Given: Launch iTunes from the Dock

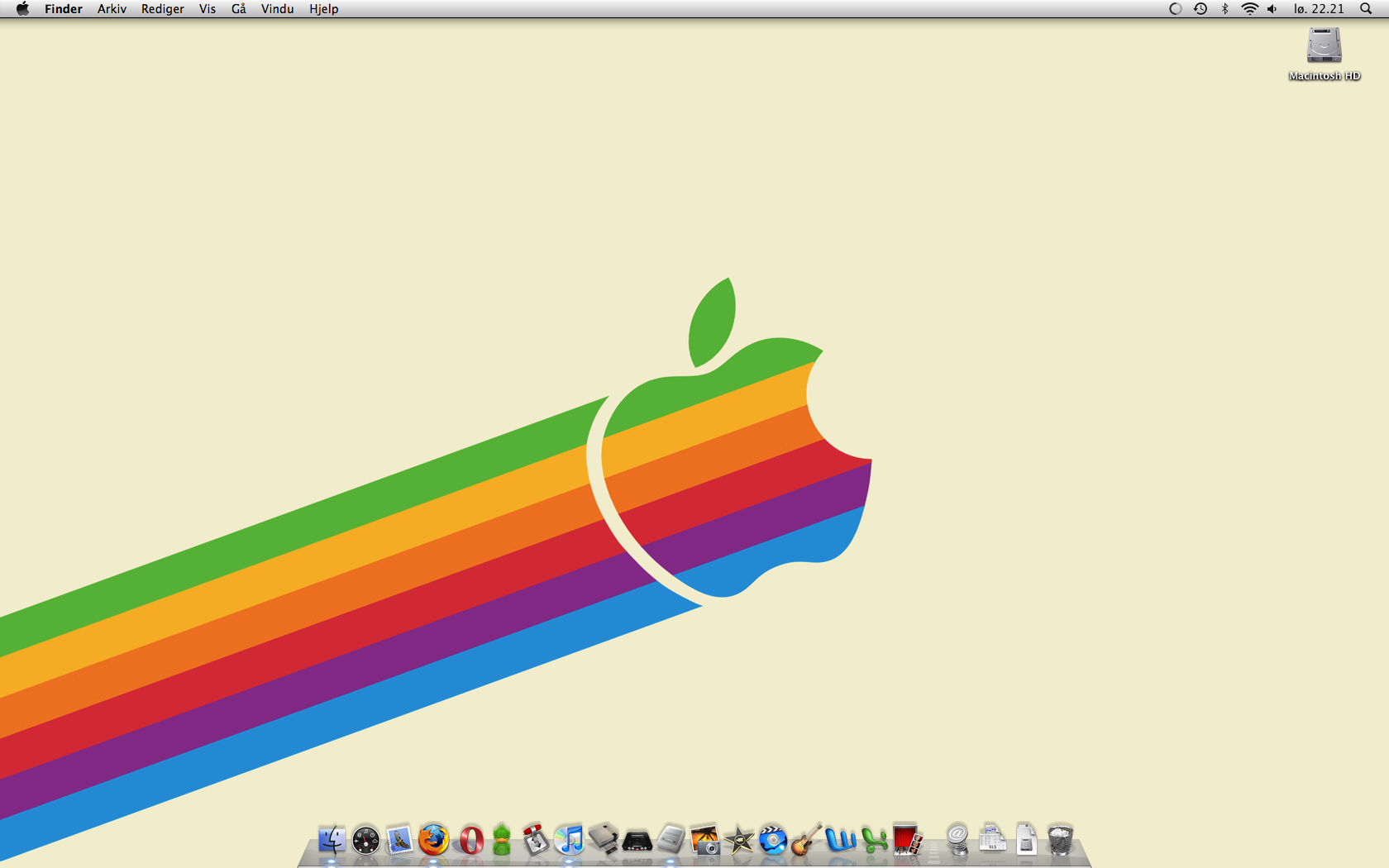Looking at the screenshot, I should point(569,840).
